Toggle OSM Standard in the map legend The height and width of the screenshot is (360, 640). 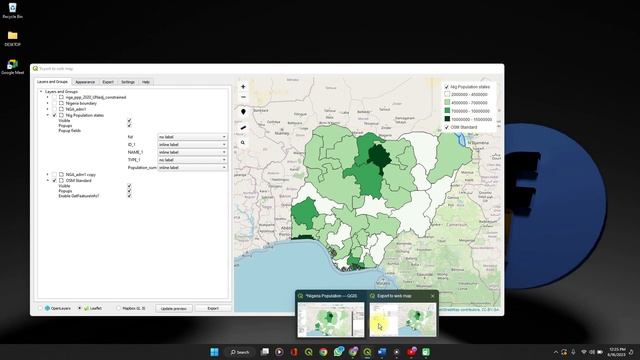coord(447,127)
